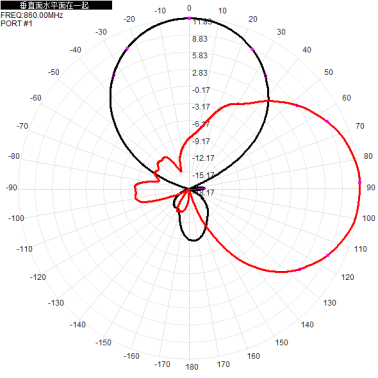Click the "2.83" radial scale value
This screenshot has width=378, height=378.
pyautogui.click(x=200, y=73)
